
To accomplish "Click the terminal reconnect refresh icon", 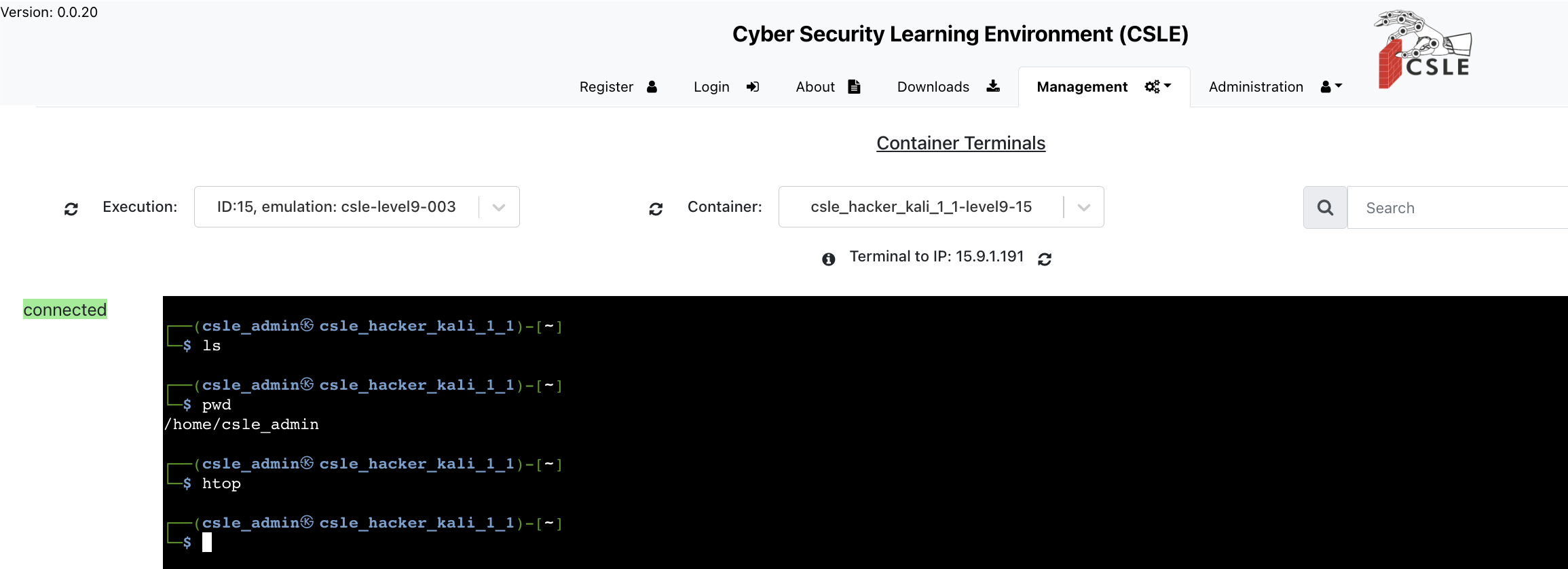I will (x=1045, y=259).
